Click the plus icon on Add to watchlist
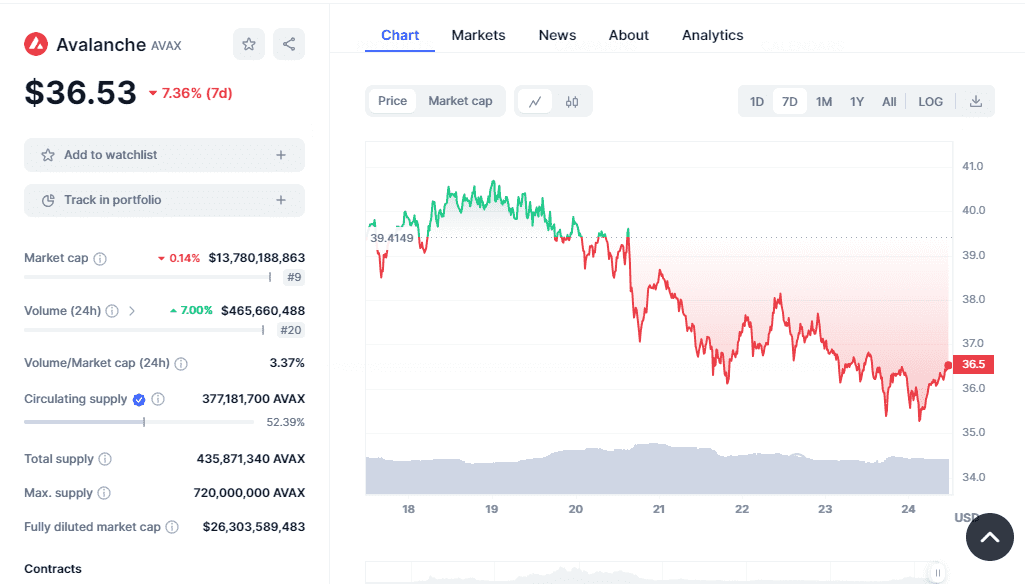The width and height of the screenshot is (1025, 584). pyautogui.click(x=281, y=155)
